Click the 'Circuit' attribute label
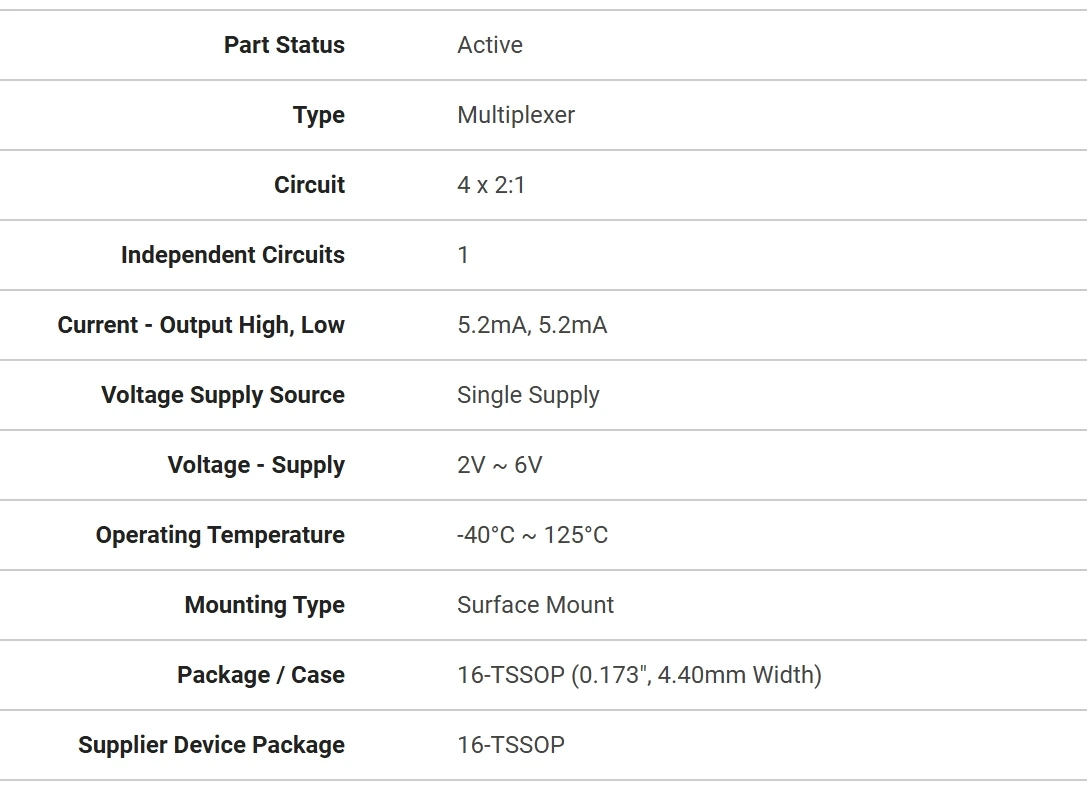1087x789 pixels. pyautogui.click(x=309, y=185)
